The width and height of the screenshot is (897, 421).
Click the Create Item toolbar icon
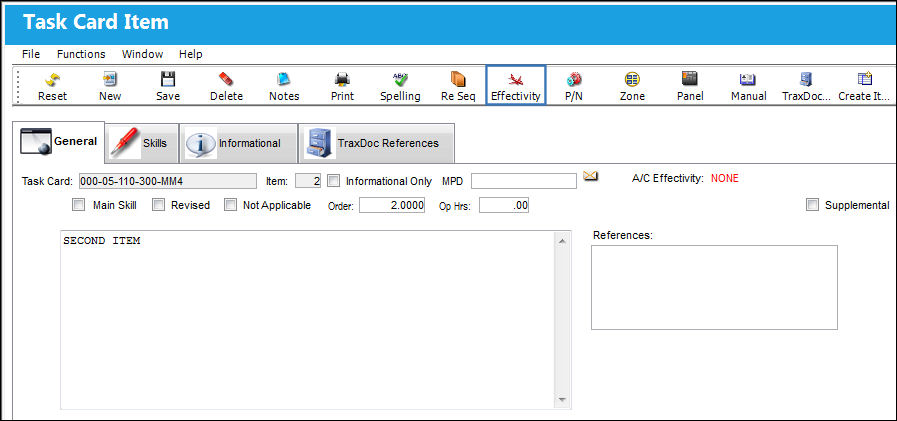click(x=864, y=86)
